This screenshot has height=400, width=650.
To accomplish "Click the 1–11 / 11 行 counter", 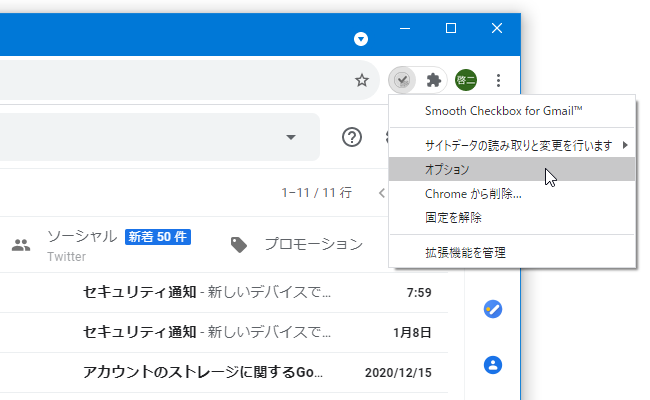I will click(317, 193).
